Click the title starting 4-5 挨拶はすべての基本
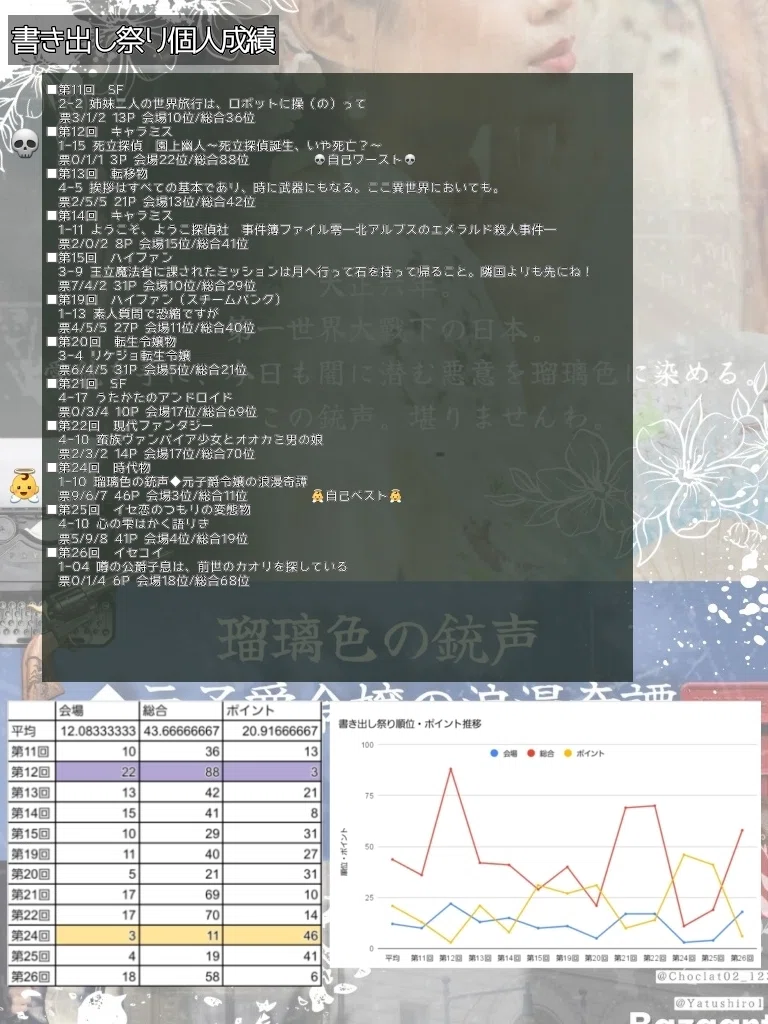 click(x=280, y=188)
